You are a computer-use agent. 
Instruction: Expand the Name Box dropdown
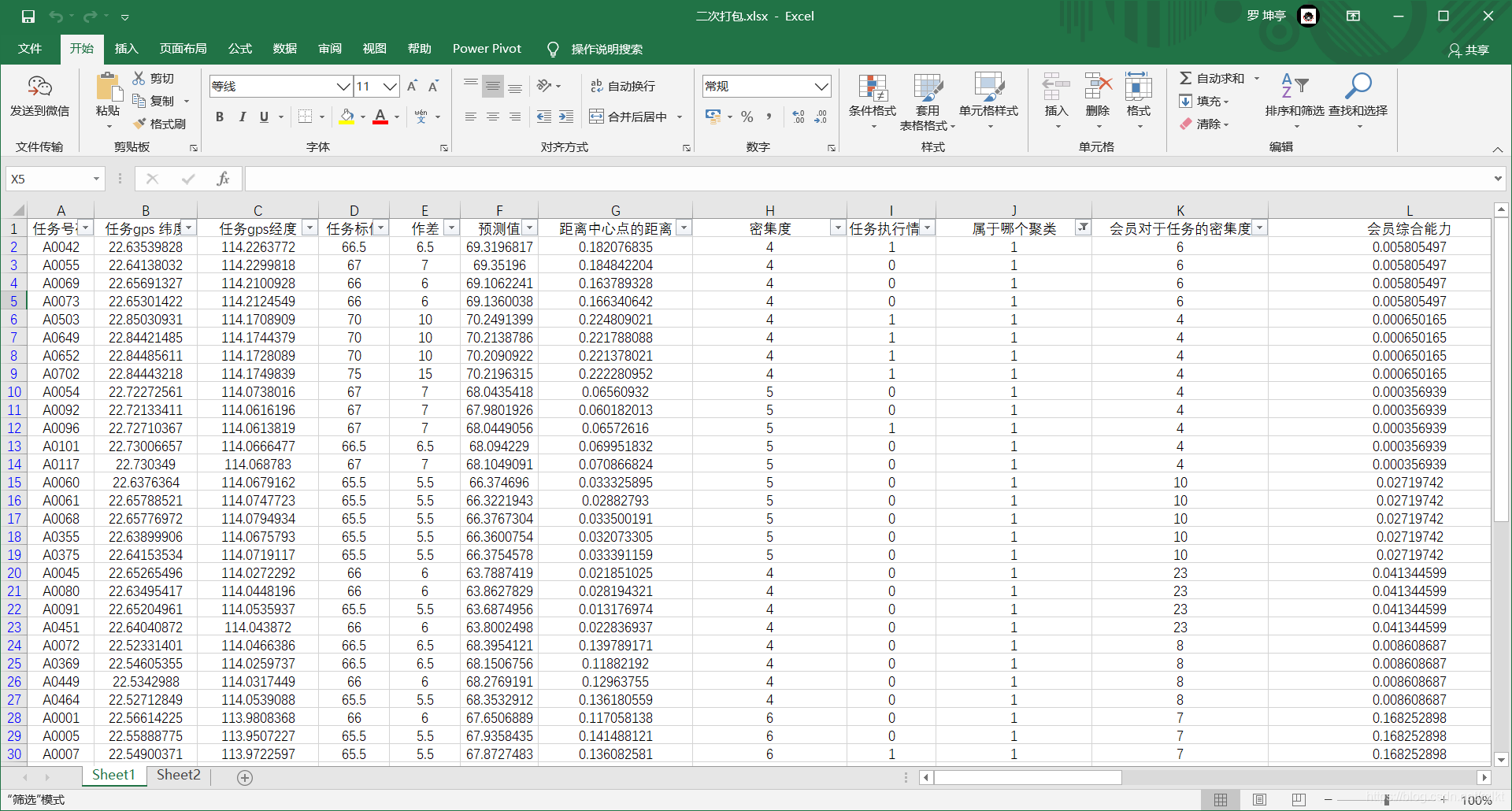tap(96, 179)
